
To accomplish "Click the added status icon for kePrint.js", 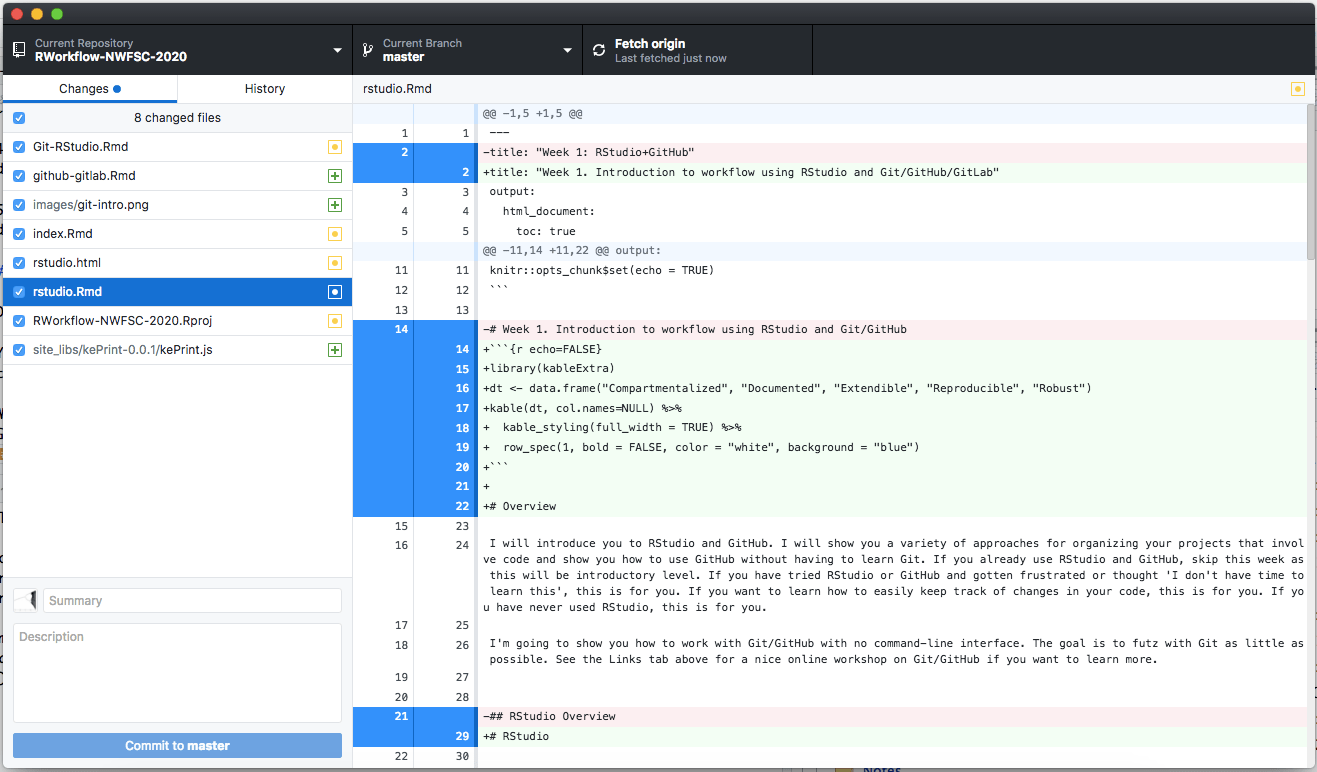I will [x=335, y=350].
